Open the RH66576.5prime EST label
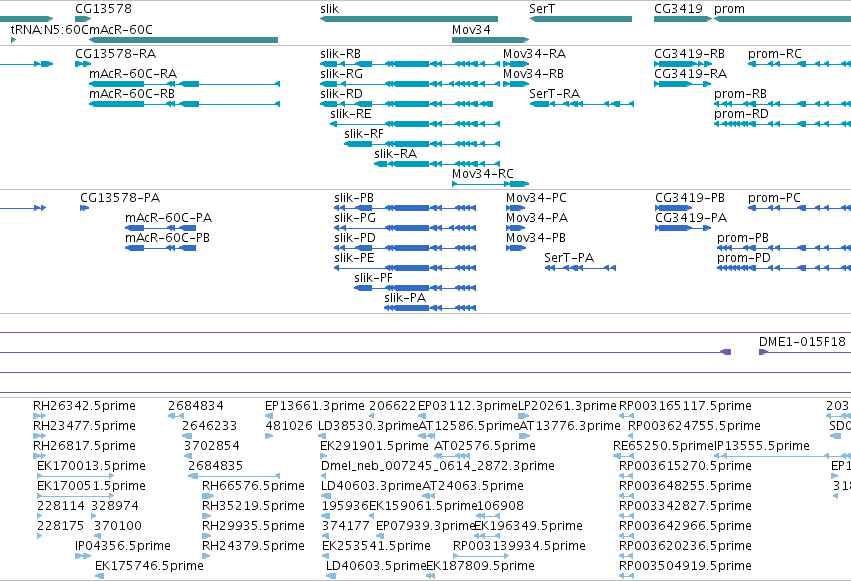The image size is (851, 581). [x=253, y=487]
